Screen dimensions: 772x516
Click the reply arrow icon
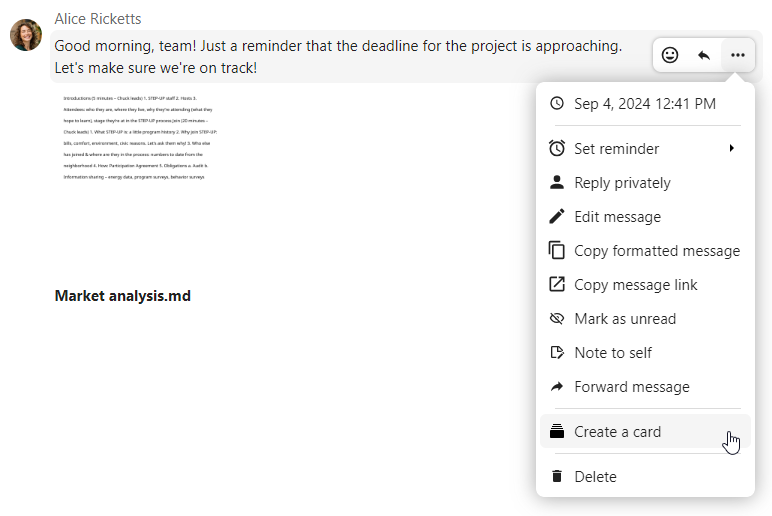(704, 55)
